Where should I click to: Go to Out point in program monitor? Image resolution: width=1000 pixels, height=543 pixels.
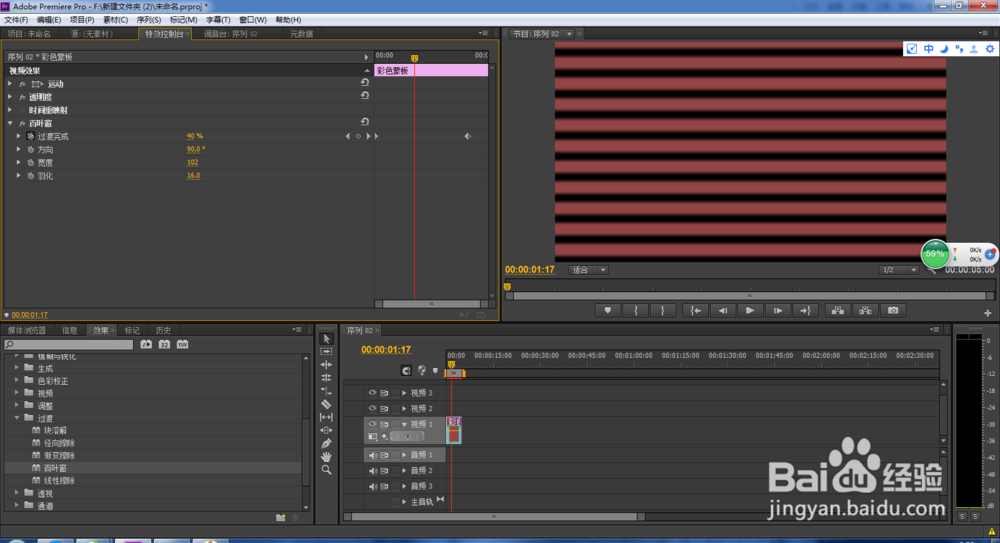[805, 311]
